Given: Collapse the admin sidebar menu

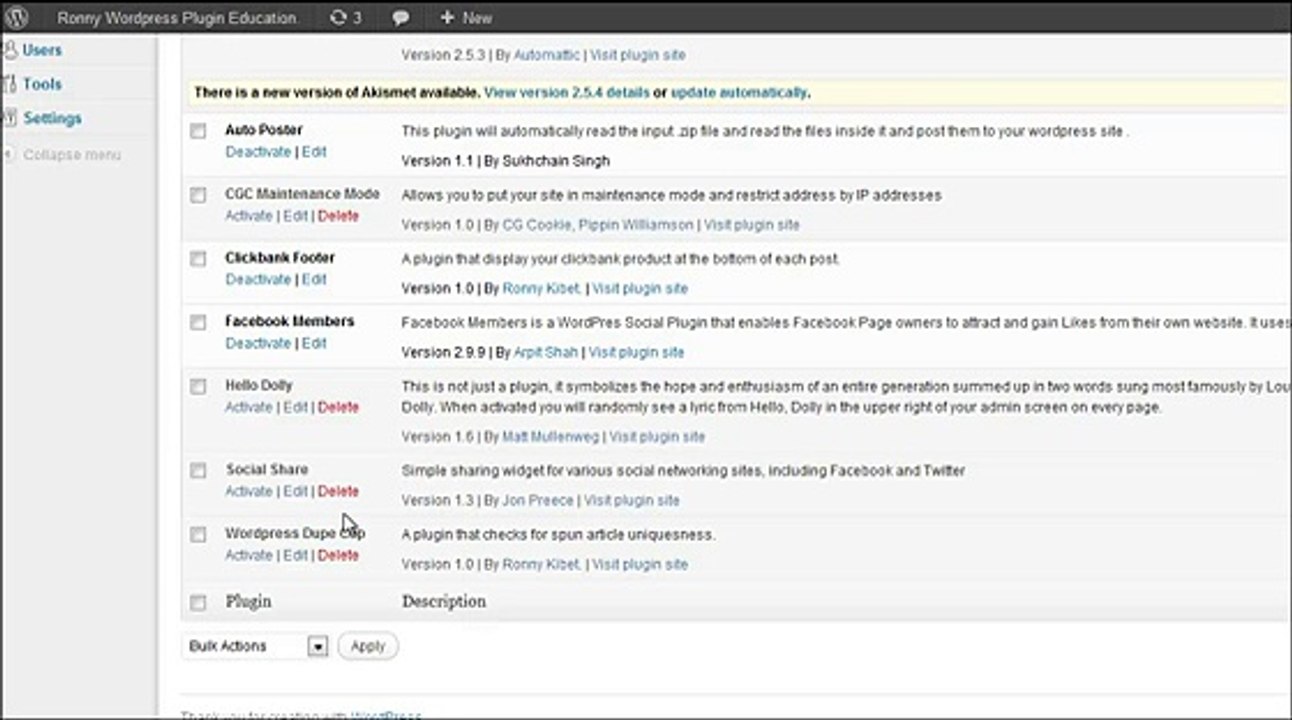Looking at the screenshot, I should [x=72, y=155].
